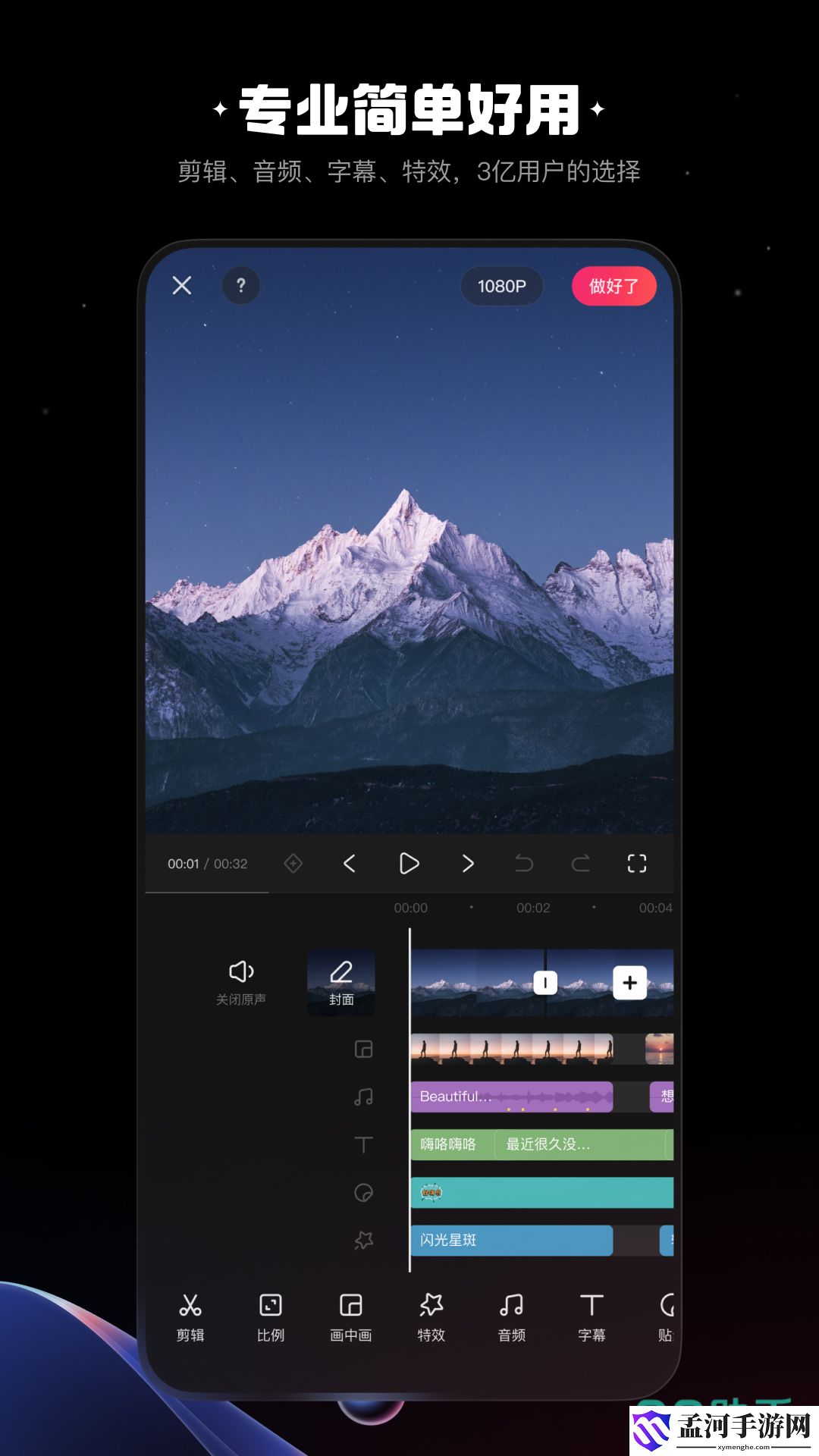This screenshot has height=1456, width=819.
Task: Open the 特效 effects tool
Action: (x=431, y=1318)
